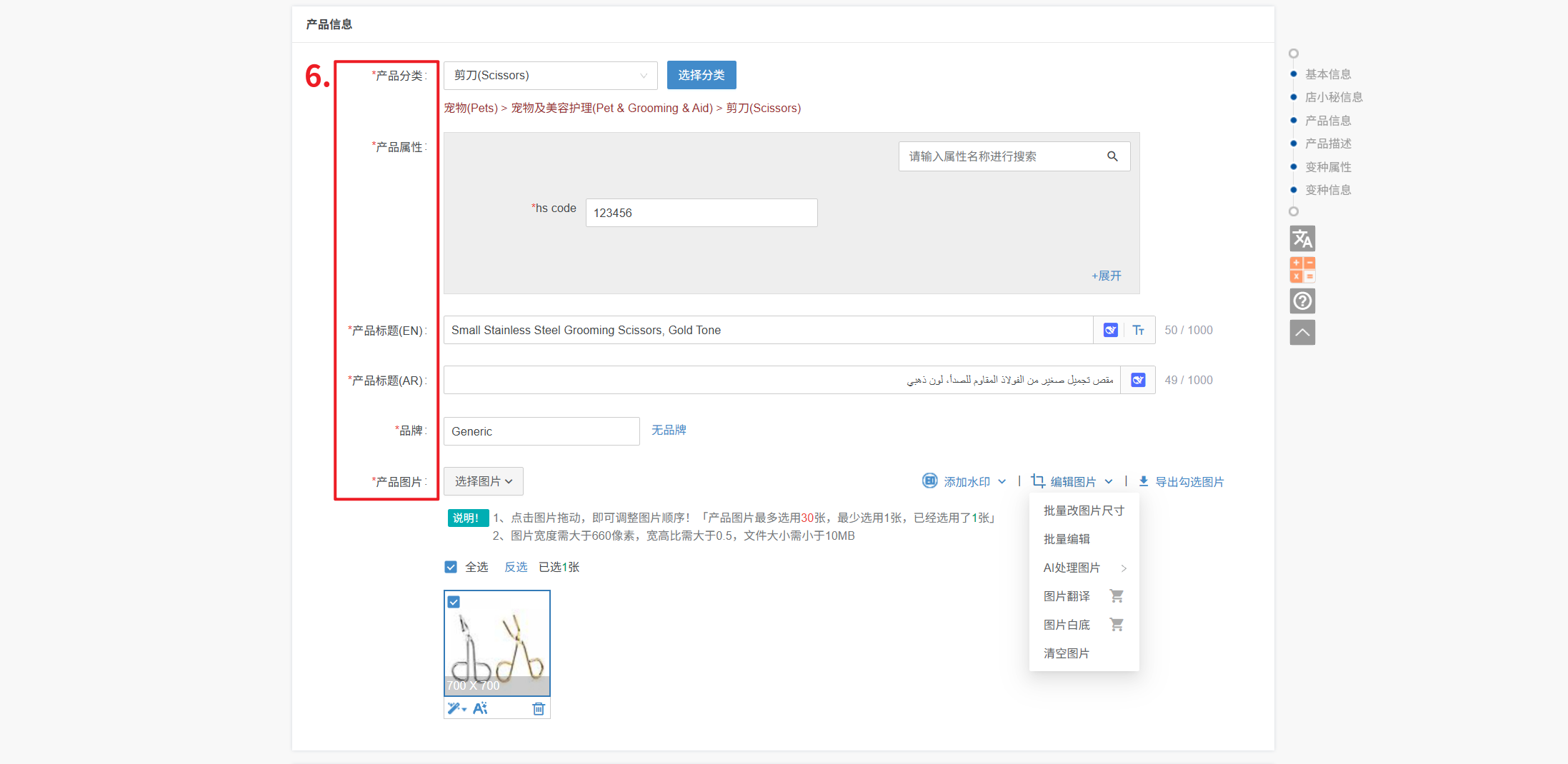This screenshot has width=1568, height=764.
Task: Click the translate icon in the right sidebar
Action: coord(1302,238)
